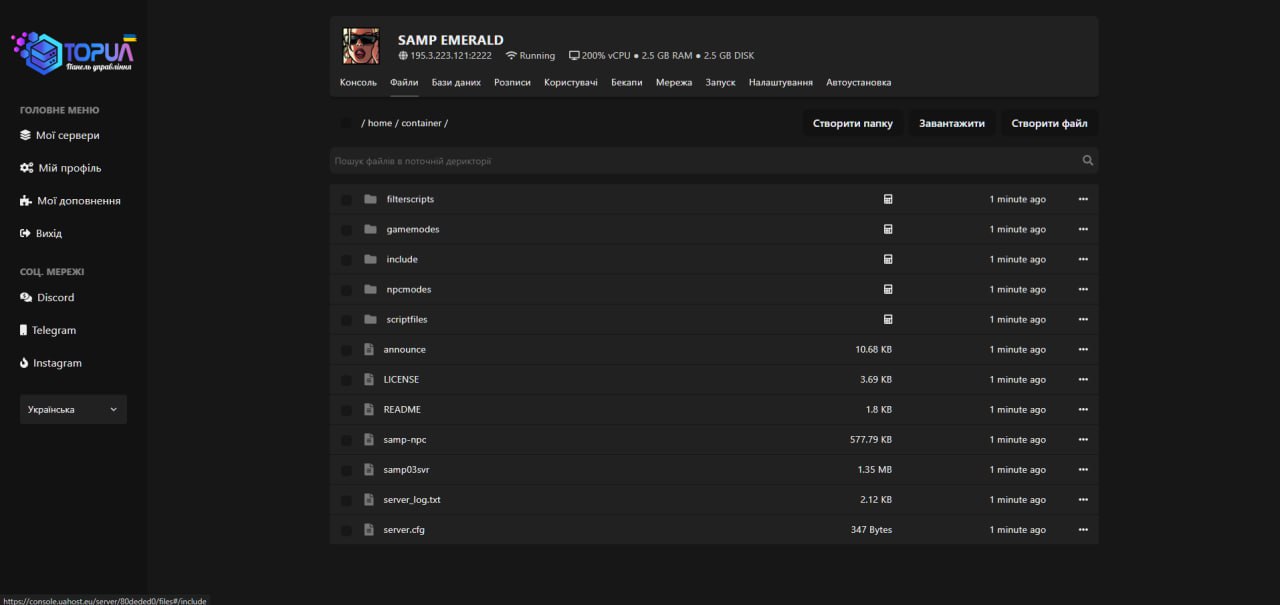Click the file icon next to server.cfg
This screenshot has height=605, width=1280.
click(369, 530)
